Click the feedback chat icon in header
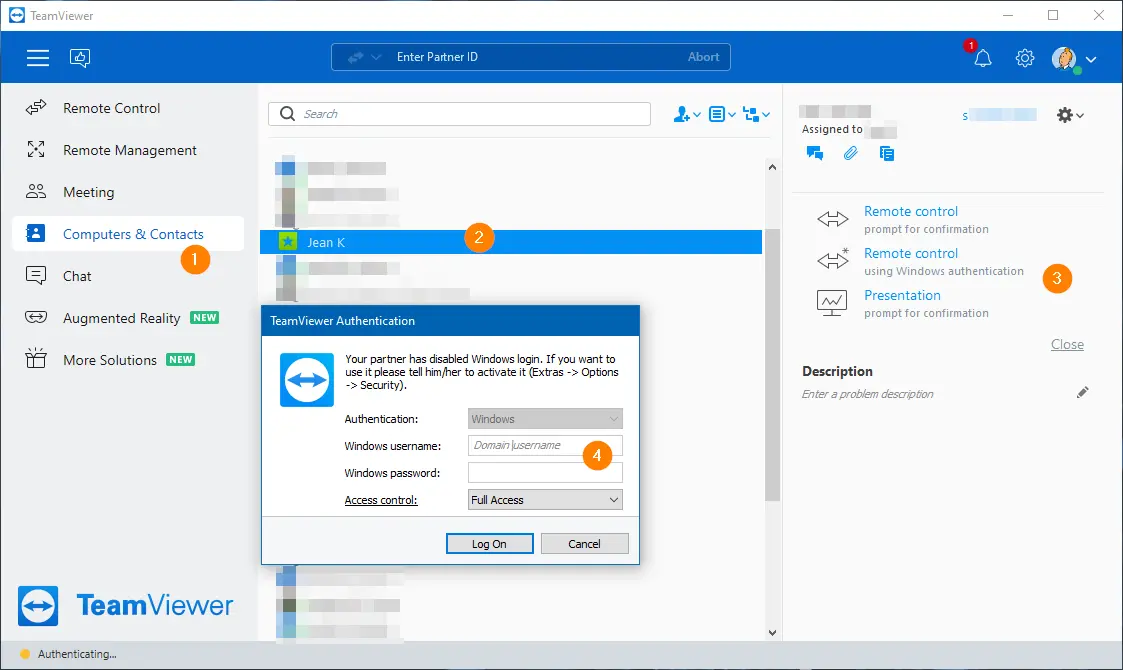Image resolution: width=1123 pixels, height=670 pixels. pos(79,57)
